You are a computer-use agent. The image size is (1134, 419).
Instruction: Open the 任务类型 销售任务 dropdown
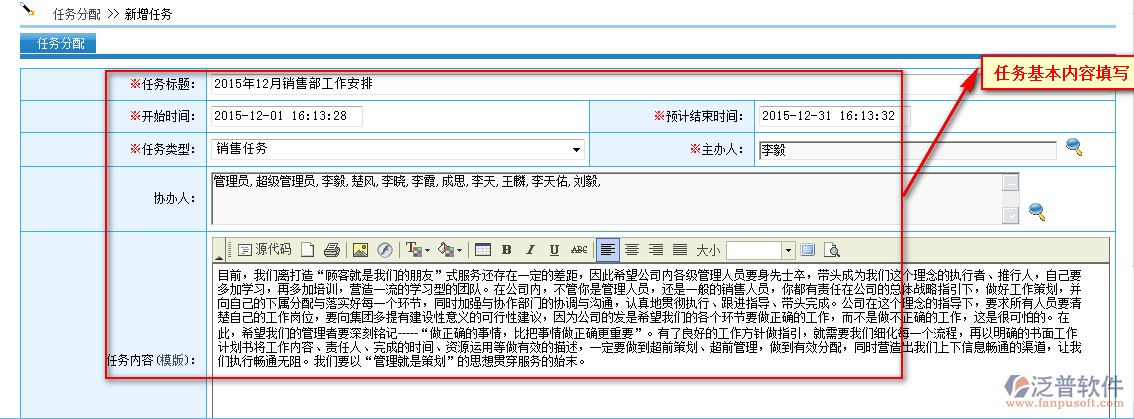pos(397,149)
